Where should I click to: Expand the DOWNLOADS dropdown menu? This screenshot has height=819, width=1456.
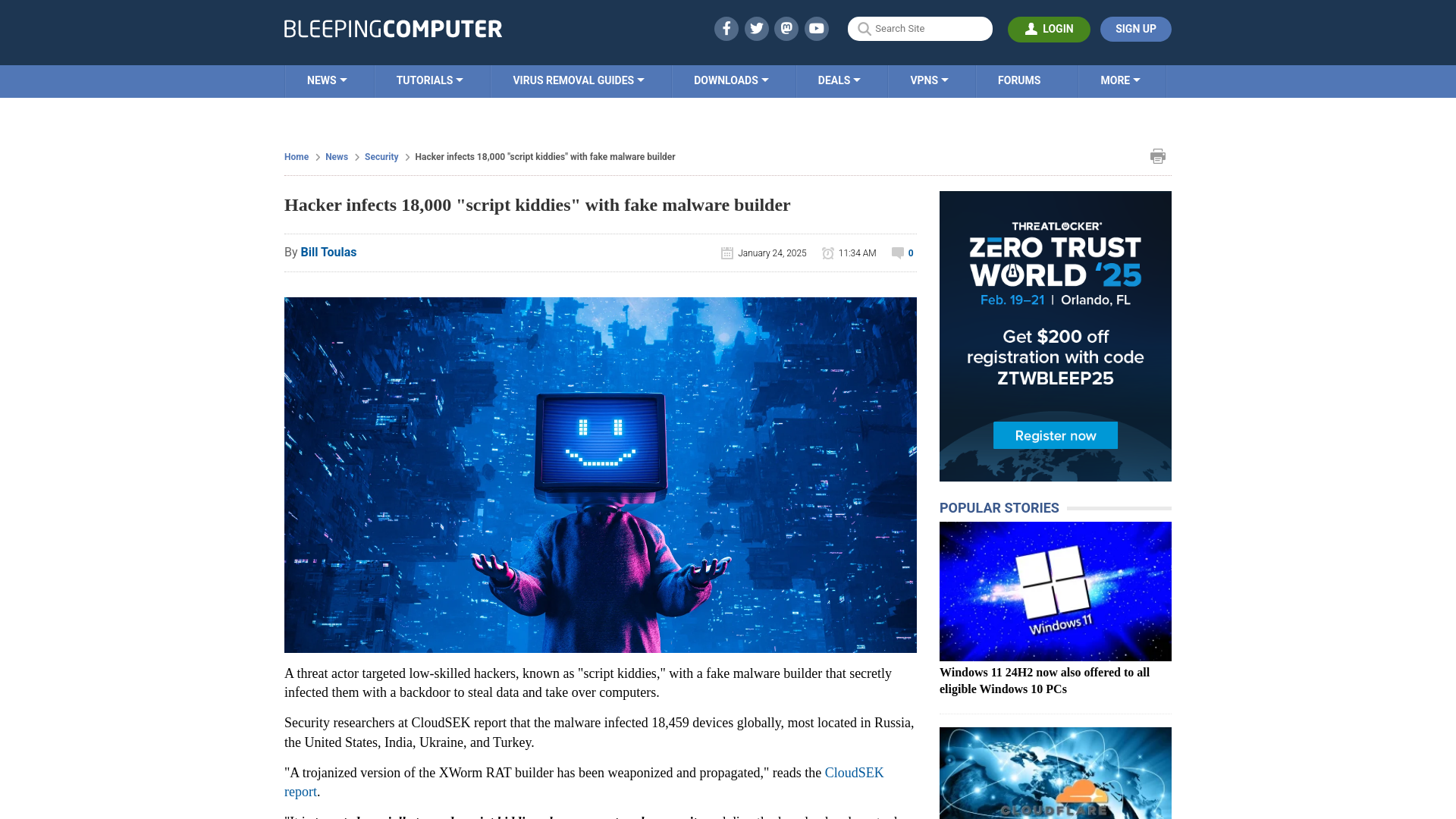731,81
